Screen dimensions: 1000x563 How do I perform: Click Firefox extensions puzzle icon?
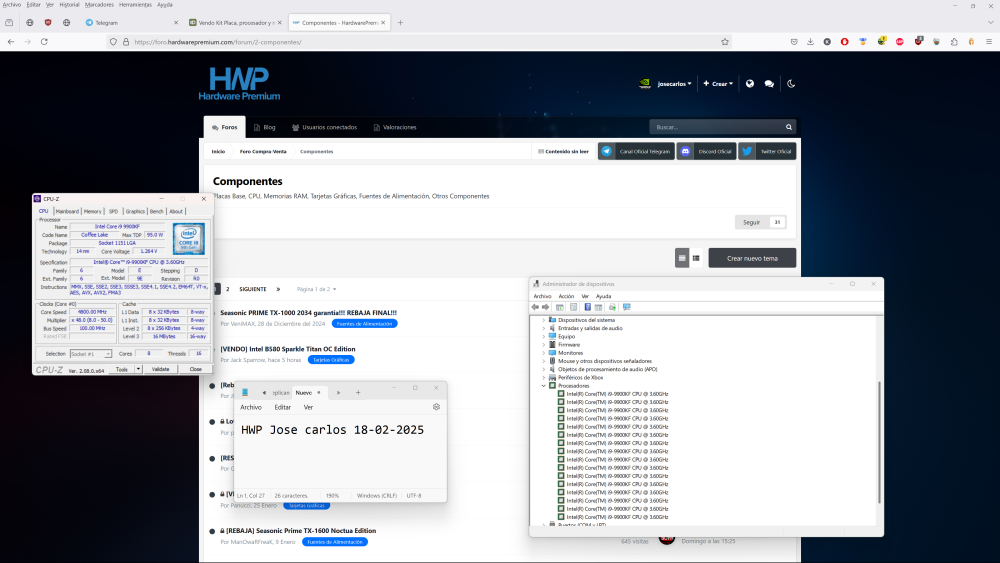click(x=954, y=41)
